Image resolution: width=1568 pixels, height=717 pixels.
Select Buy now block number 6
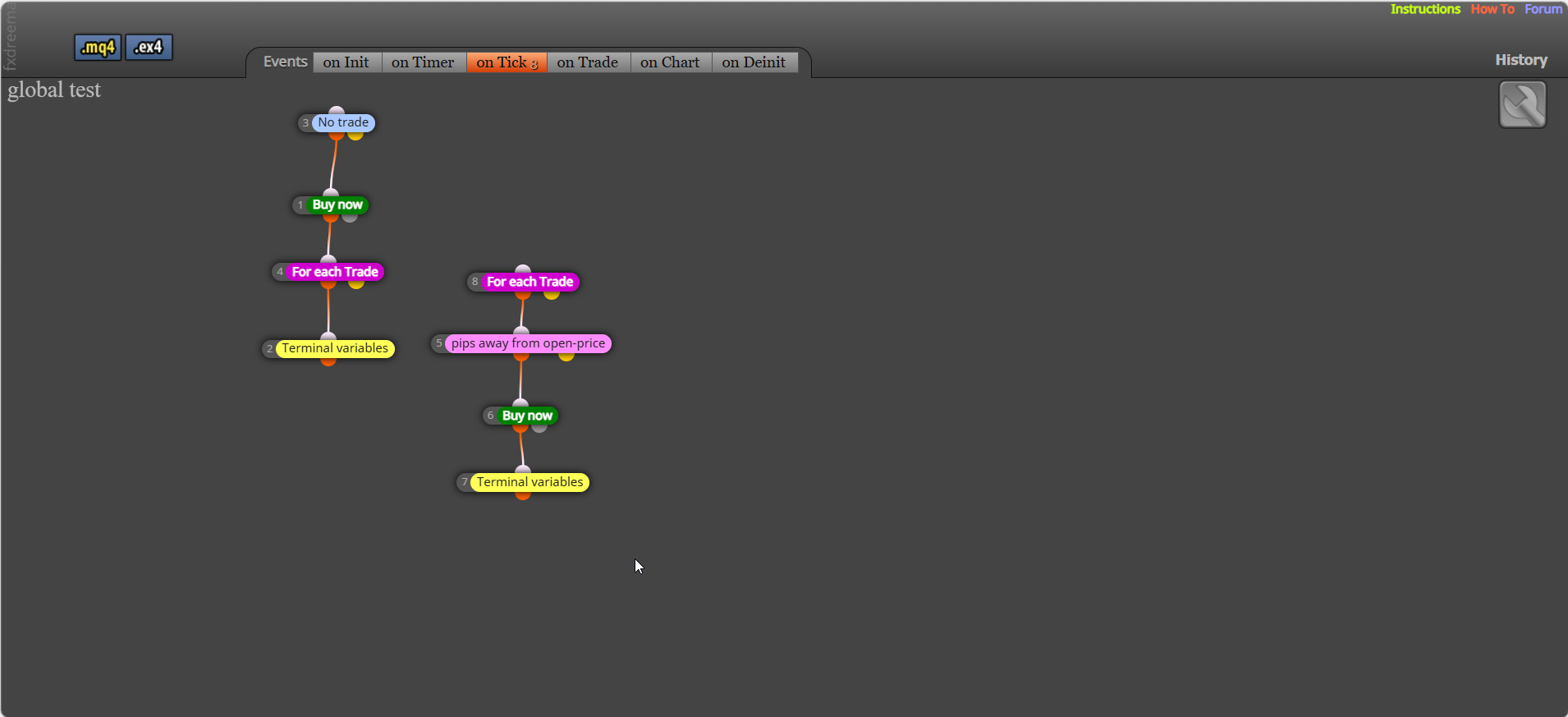(x=527, y=416)
